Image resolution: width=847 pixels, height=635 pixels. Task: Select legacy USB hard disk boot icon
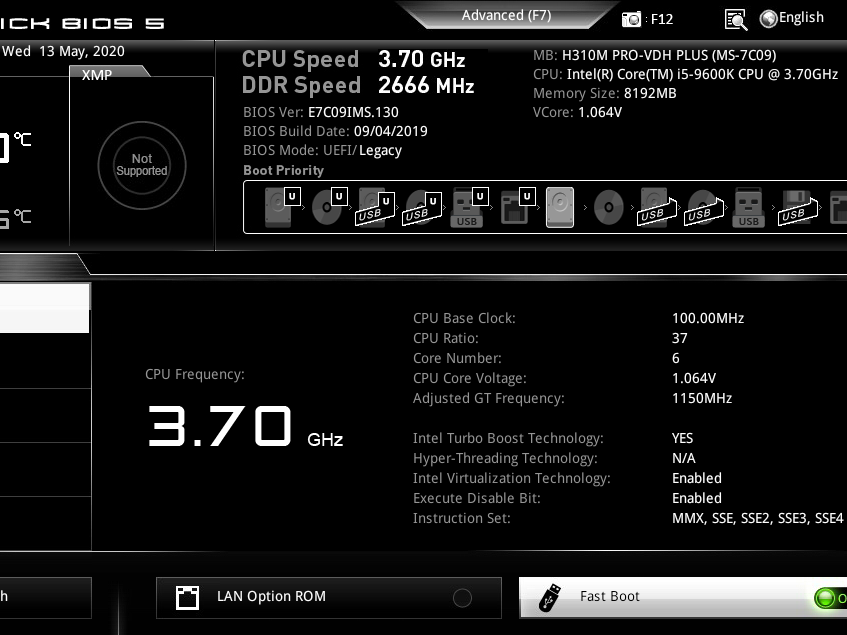coord(656,207)
